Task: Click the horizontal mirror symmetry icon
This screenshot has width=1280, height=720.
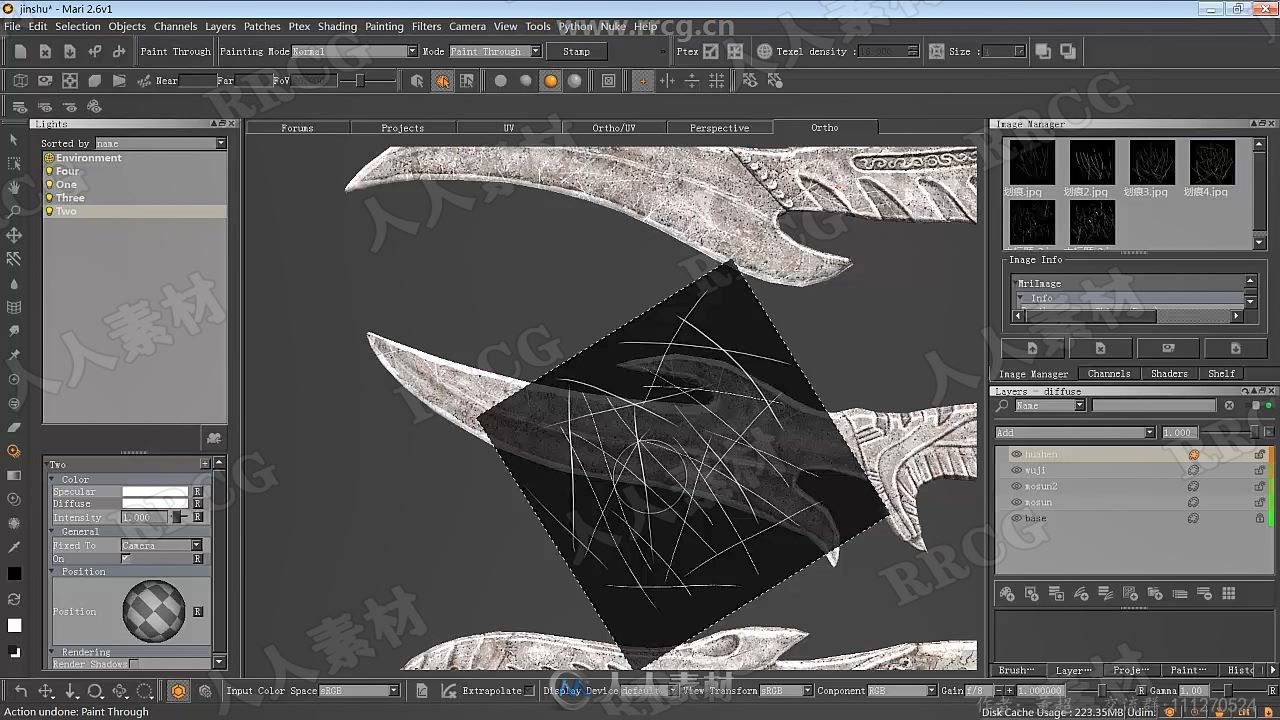Action: tap(692, 81)
